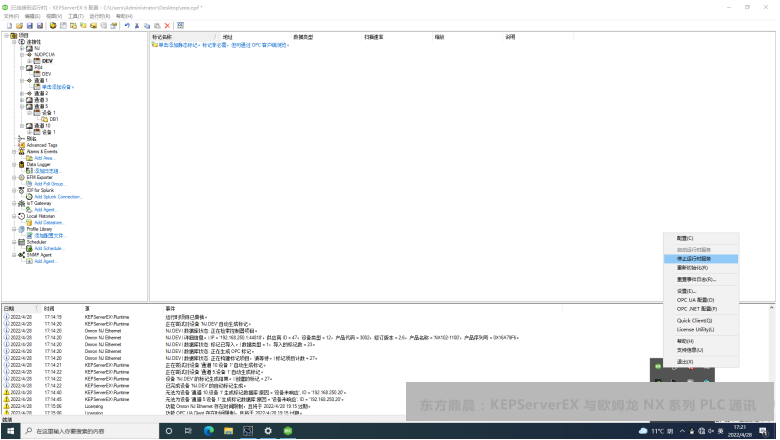780x440 pixels.
Task: Click the New Channel toolbar icon
Action: [x=53, y=25]
